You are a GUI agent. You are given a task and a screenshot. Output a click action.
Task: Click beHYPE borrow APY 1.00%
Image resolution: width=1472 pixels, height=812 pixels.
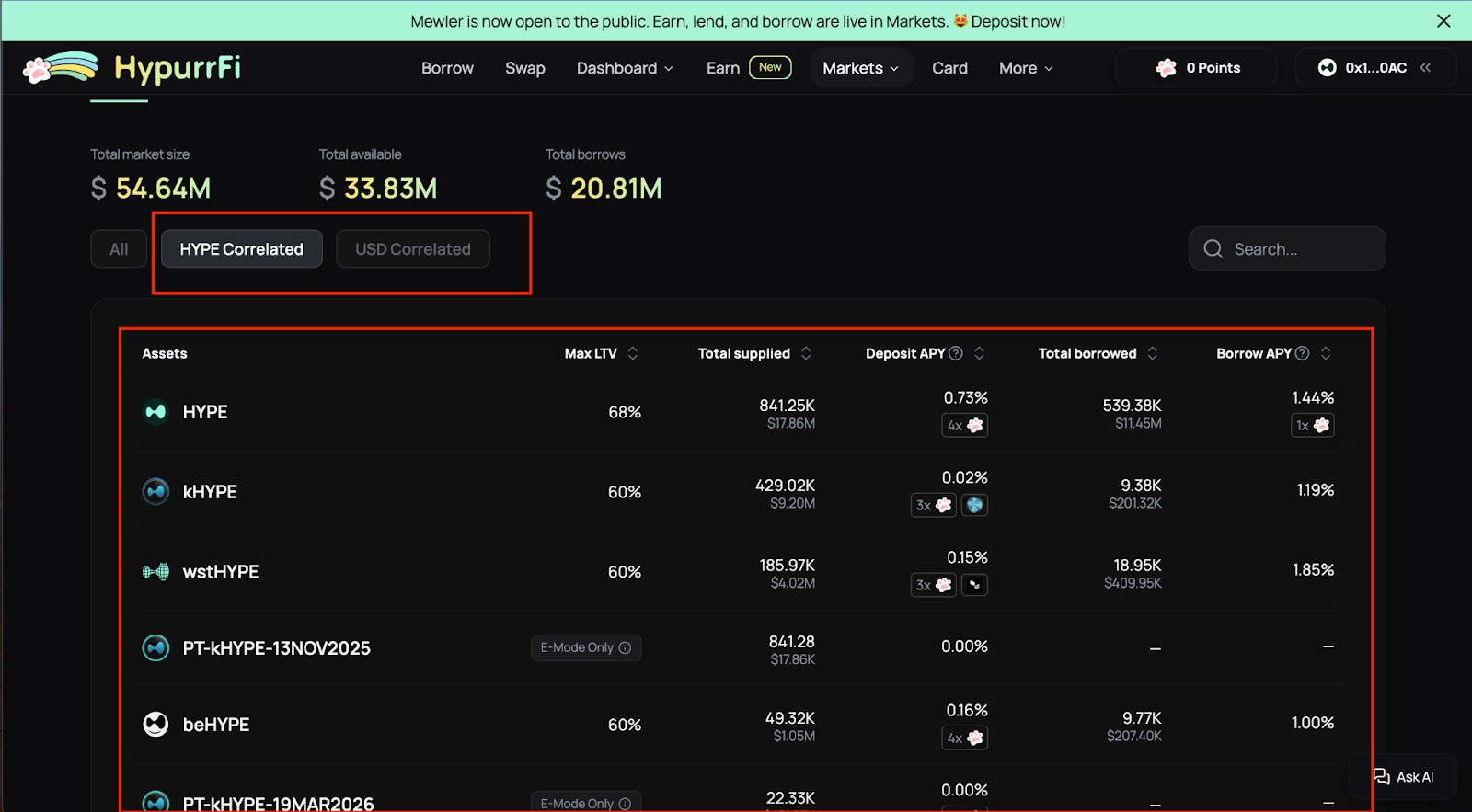(x=1313, y=723)
